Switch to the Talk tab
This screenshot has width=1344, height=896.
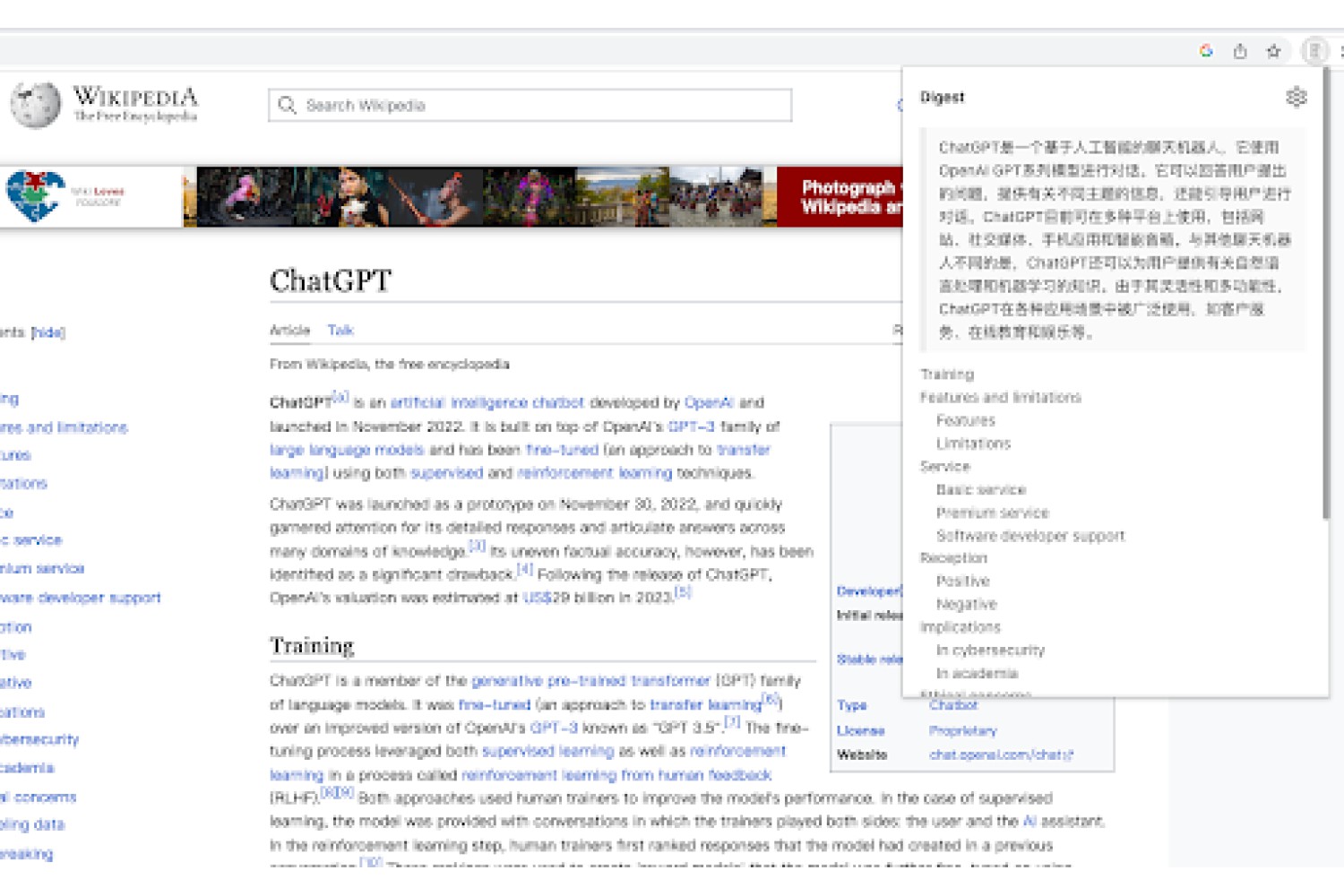click(x=340, y=330)
